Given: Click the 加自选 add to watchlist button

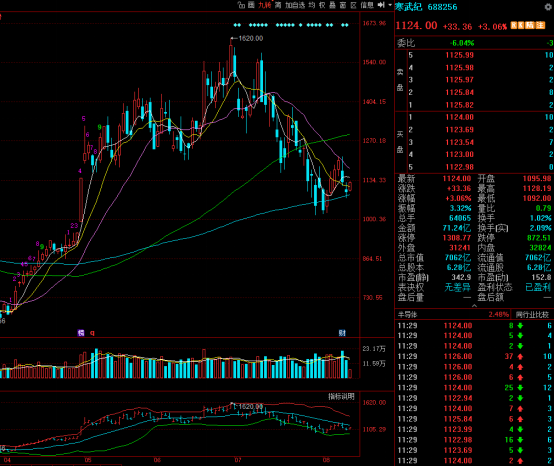Looking at the screenshot, I should [295, 5].
